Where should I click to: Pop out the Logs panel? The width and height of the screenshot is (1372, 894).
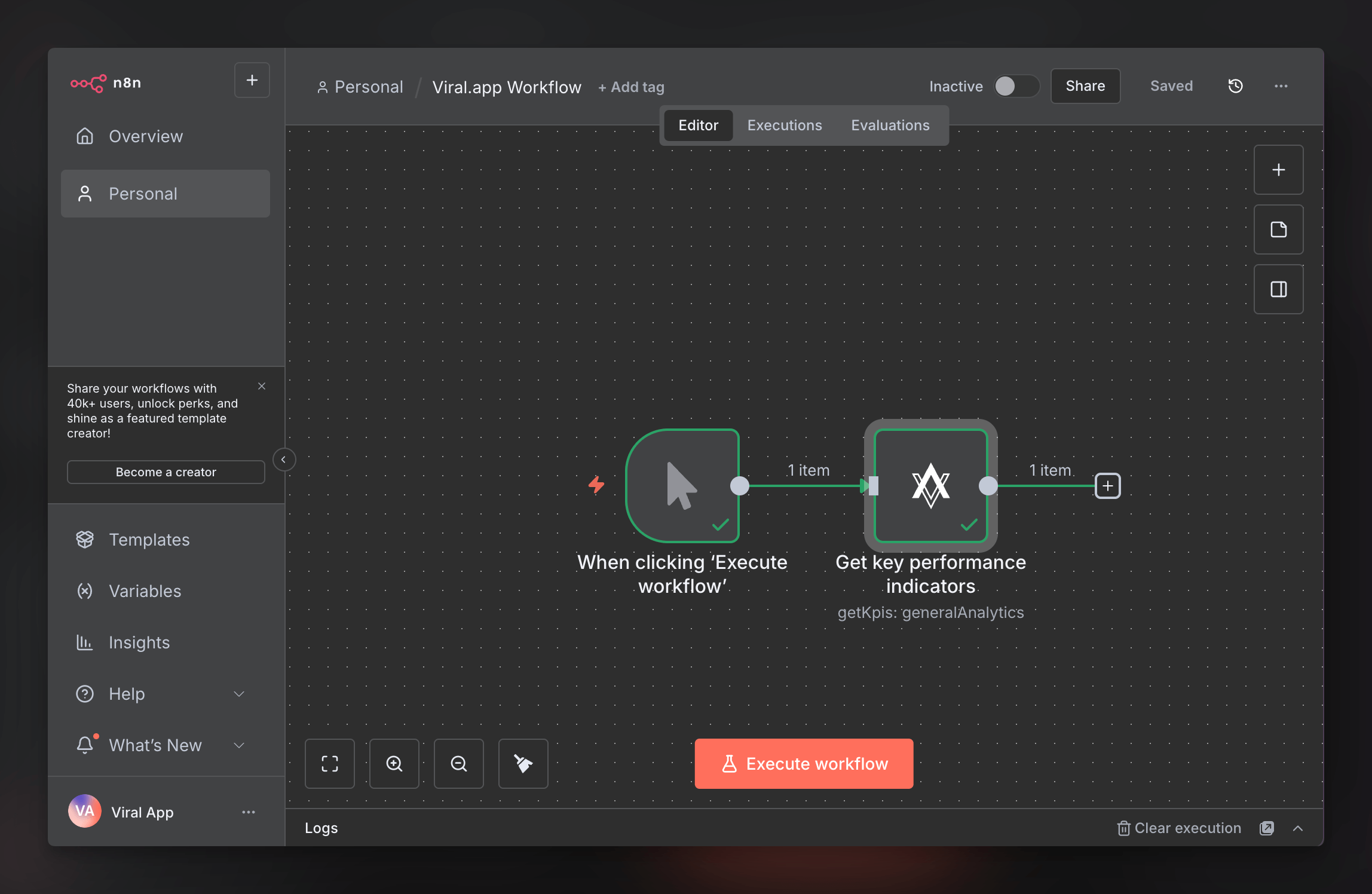pos(1267,828)
